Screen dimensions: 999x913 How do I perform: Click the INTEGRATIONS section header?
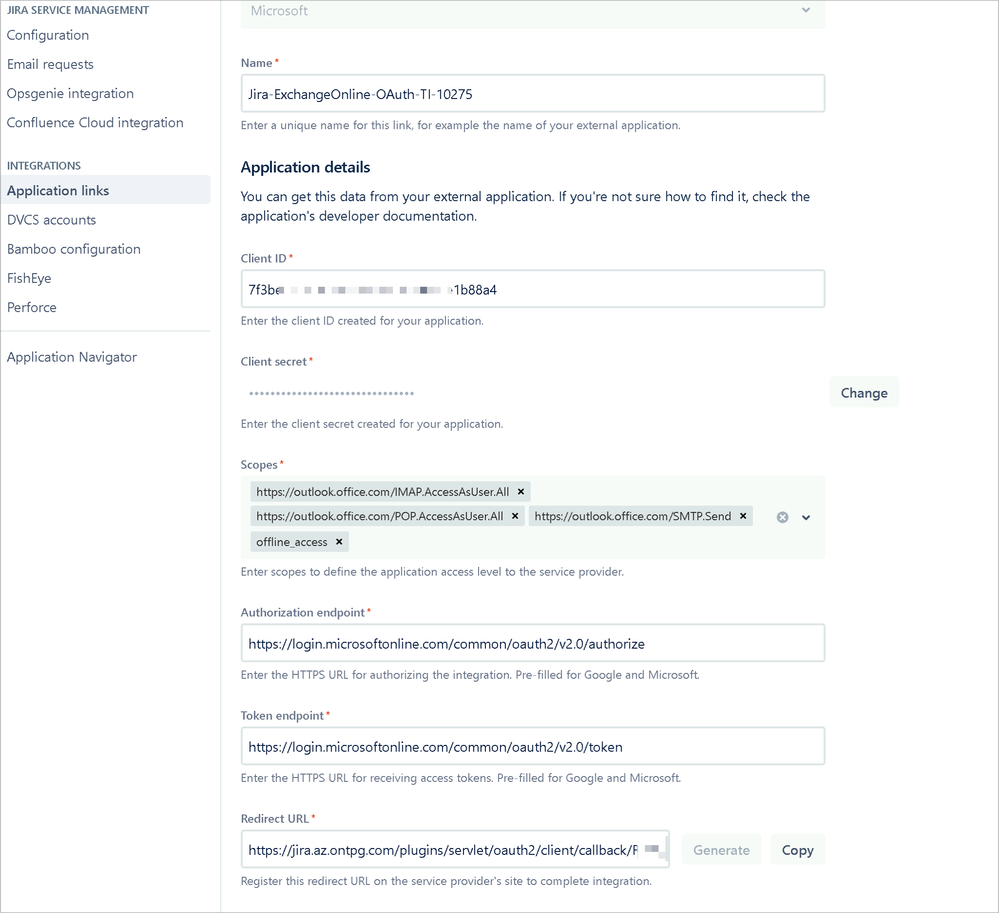[44, 166]
